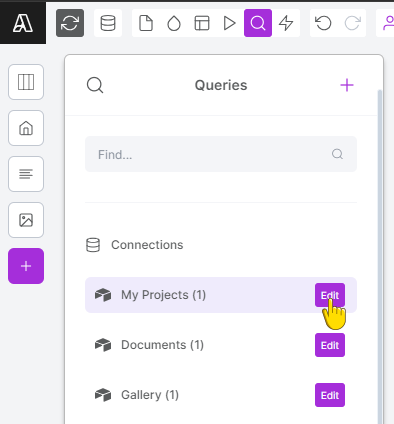Image resolution: width=394 pixels, height=424 pixels.
Task: Click the undo arrow icon
Action: tap(324, 23)
